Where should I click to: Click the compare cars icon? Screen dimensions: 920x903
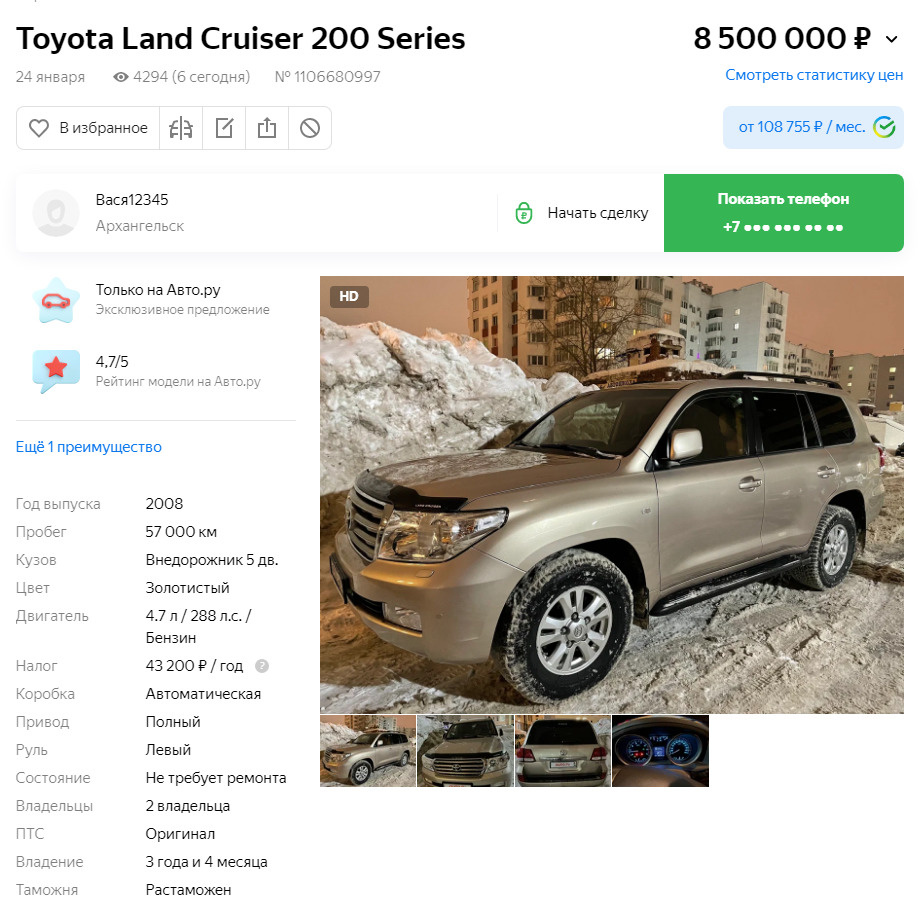click(x=181, y=128)
